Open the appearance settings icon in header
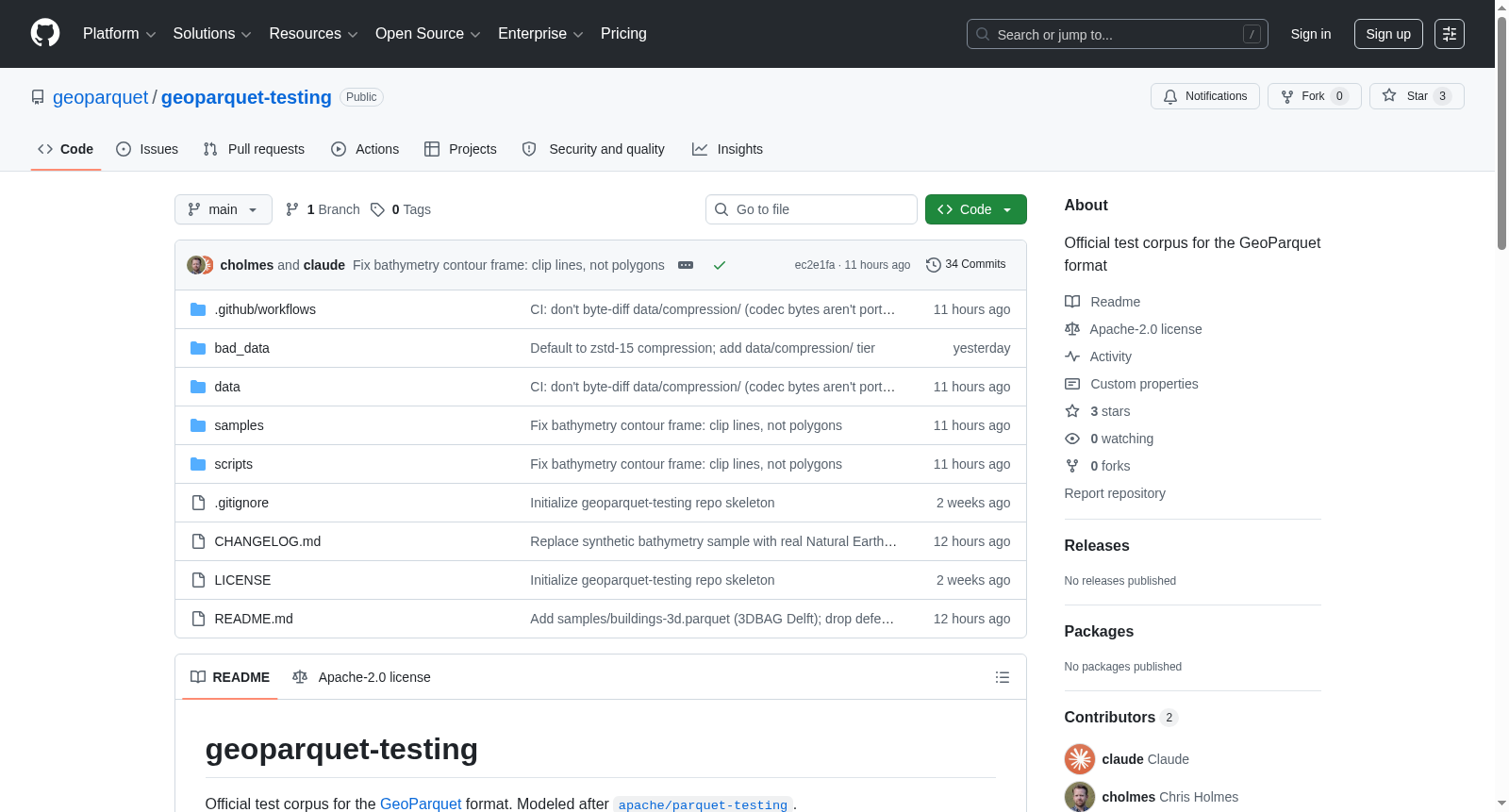1509x812 pixels. click(x=1449, y=34)
